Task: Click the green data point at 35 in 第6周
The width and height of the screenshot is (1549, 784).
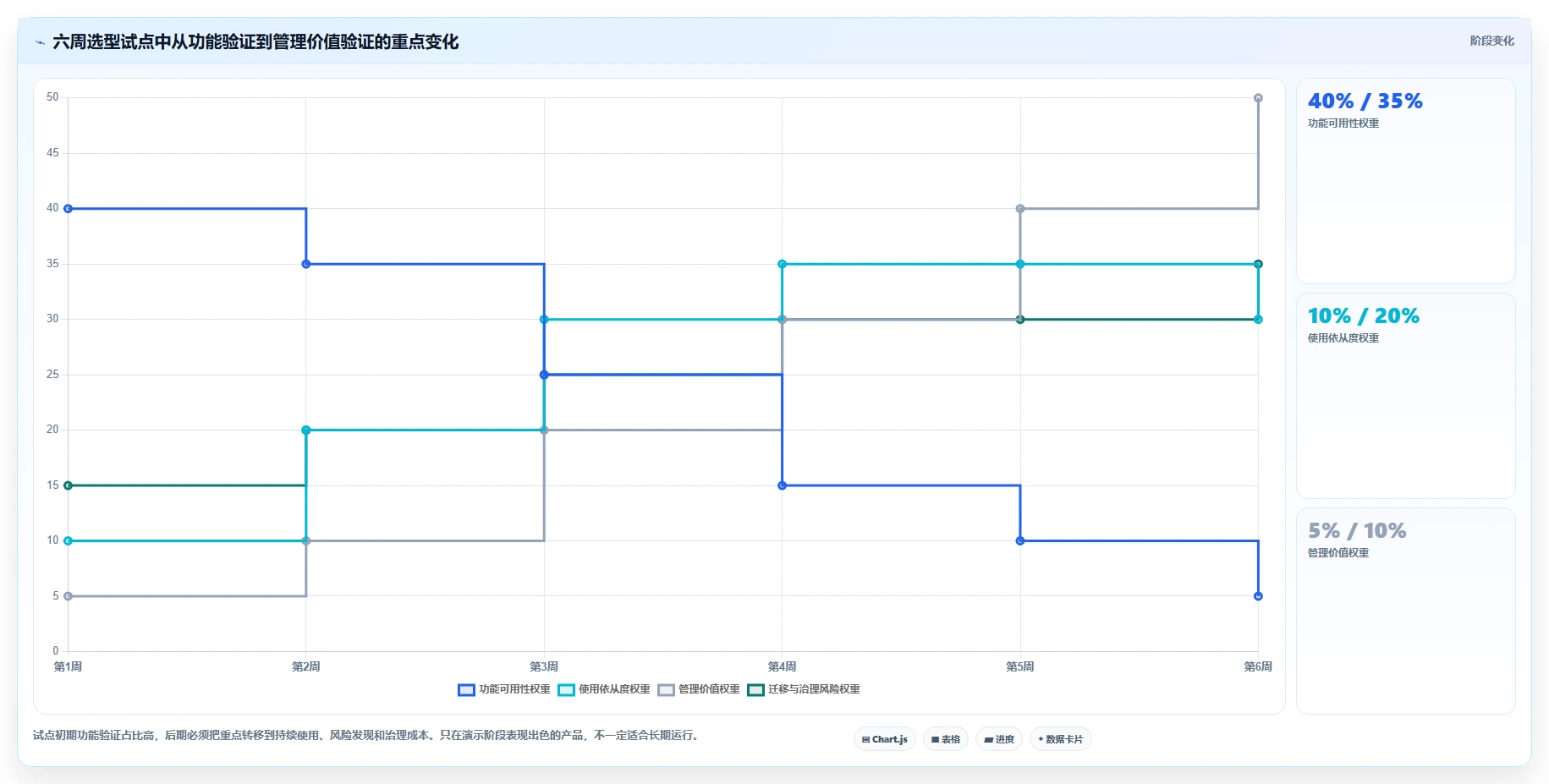Action: [x=1258, y=264]
